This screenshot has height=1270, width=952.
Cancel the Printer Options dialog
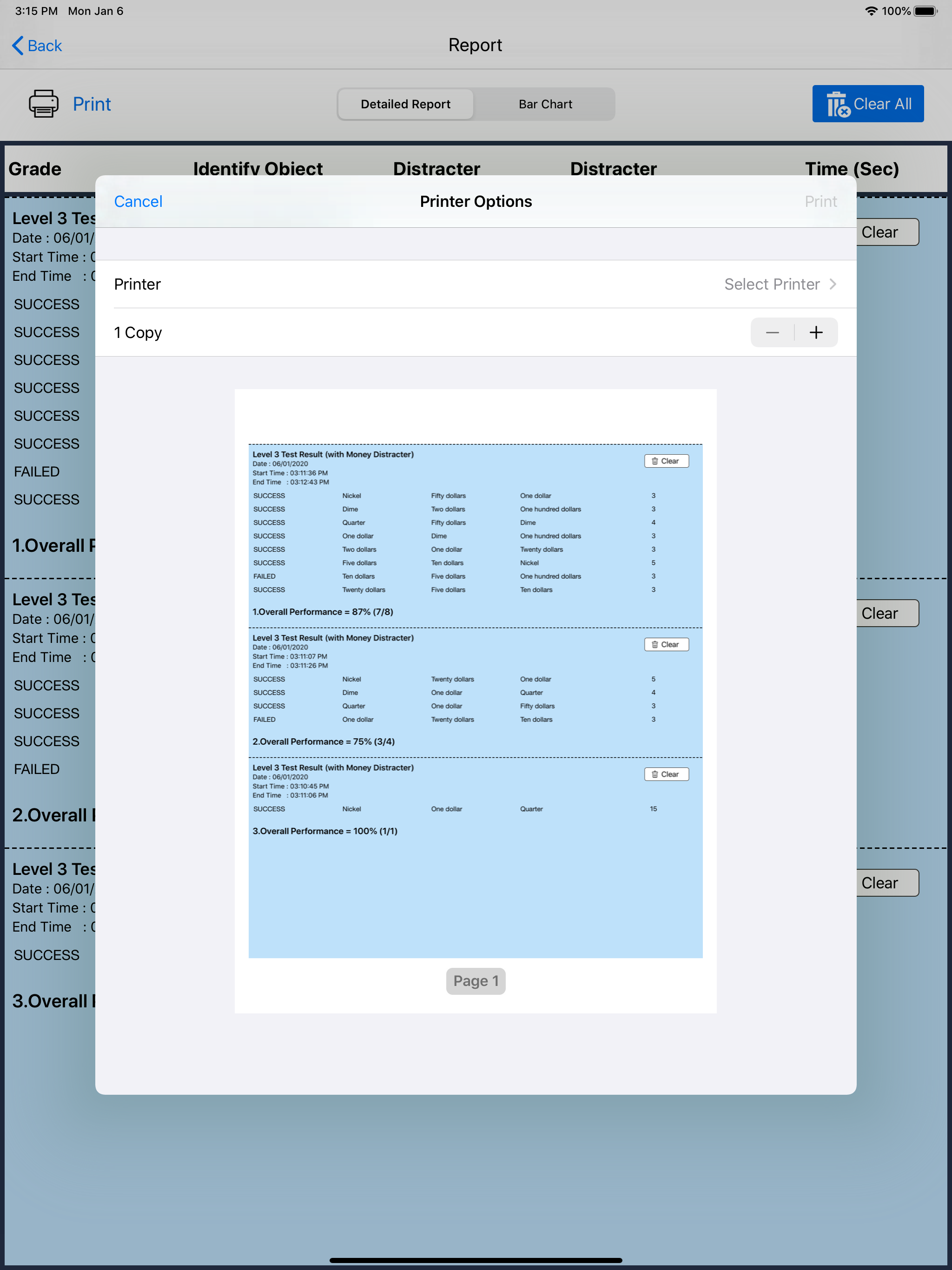point(139,202)
